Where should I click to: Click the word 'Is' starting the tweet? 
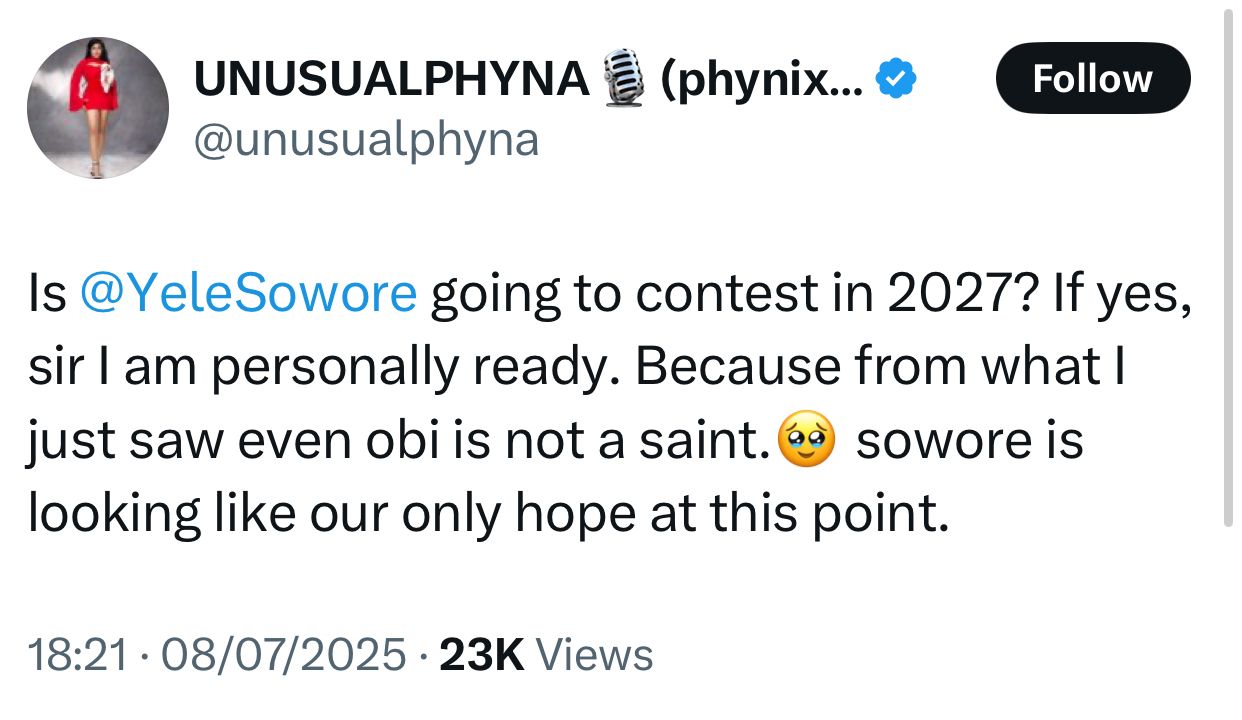point(47,293)
